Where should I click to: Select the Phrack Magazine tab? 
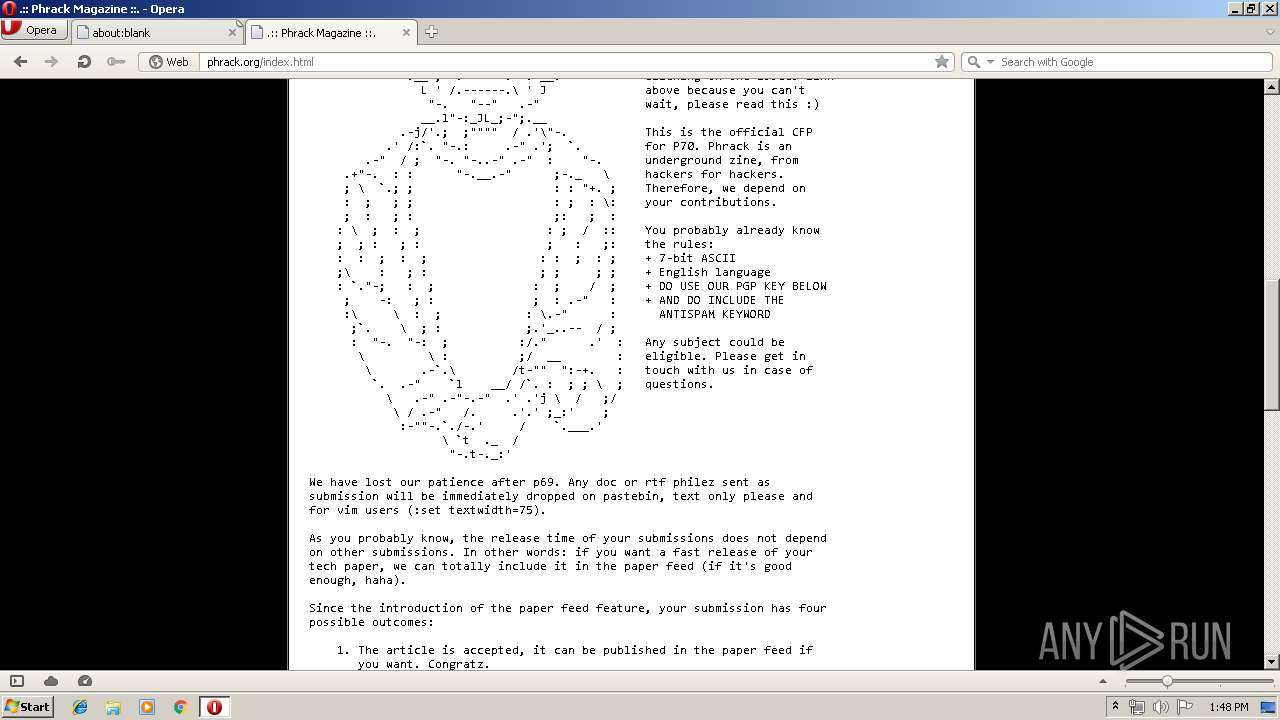[x=331, y=32]
